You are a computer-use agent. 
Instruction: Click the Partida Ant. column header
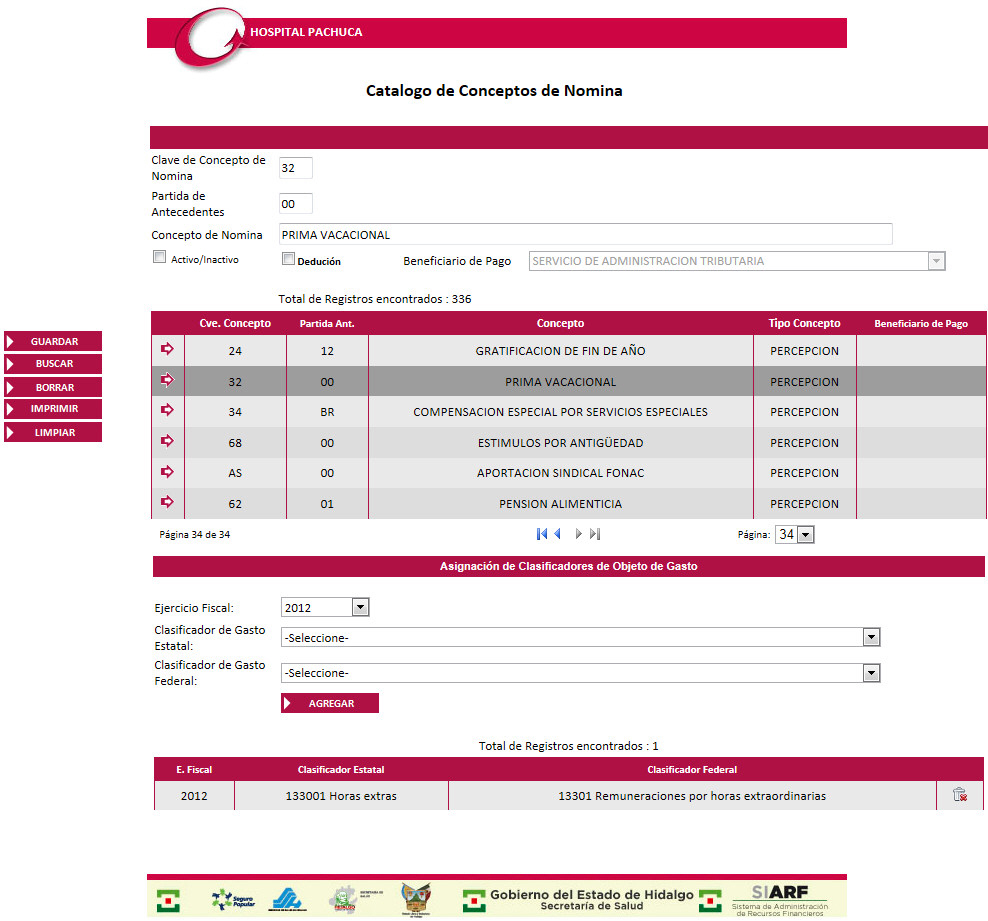(x=327, y=324)
